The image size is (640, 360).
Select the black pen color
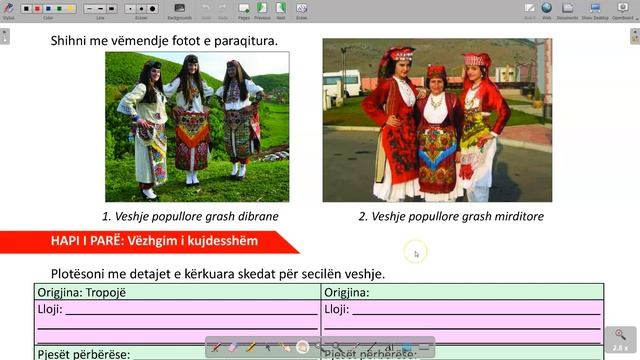(x=27, y=8)
